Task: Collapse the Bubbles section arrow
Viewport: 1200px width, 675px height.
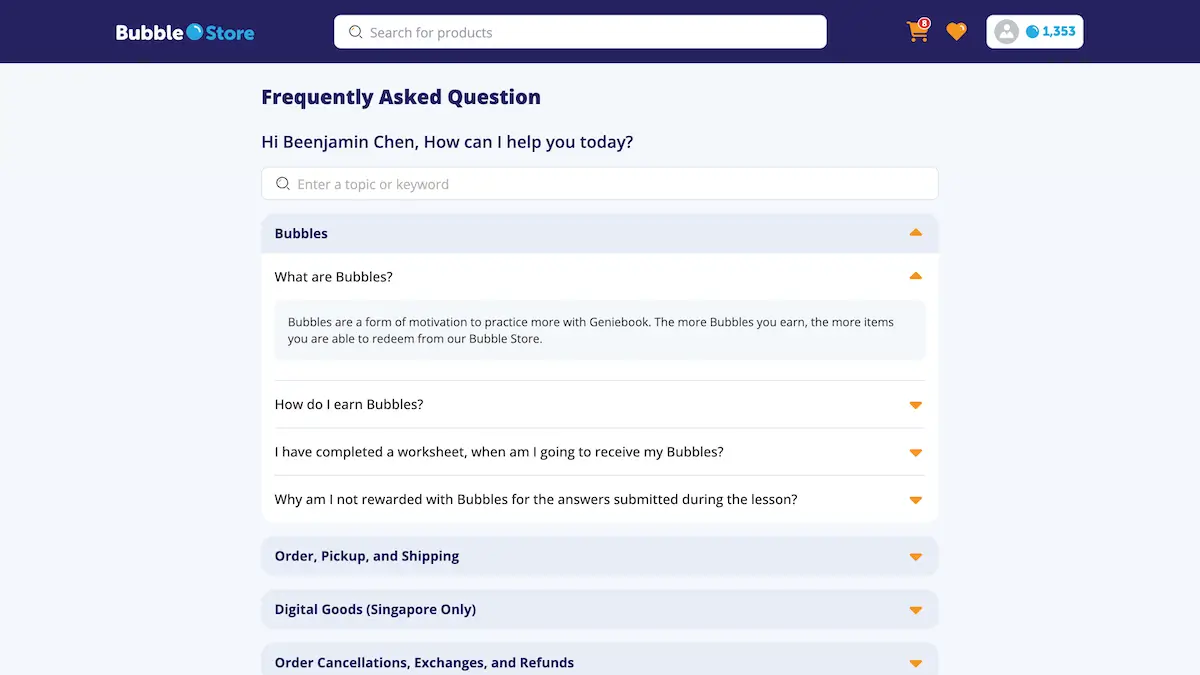Action: (x=915, y=233)
